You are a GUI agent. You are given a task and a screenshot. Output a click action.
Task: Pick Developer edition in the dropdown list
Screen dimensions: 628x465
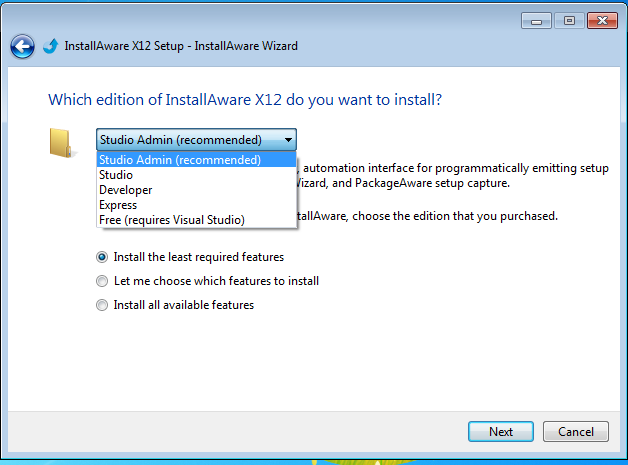coord(196,190)
